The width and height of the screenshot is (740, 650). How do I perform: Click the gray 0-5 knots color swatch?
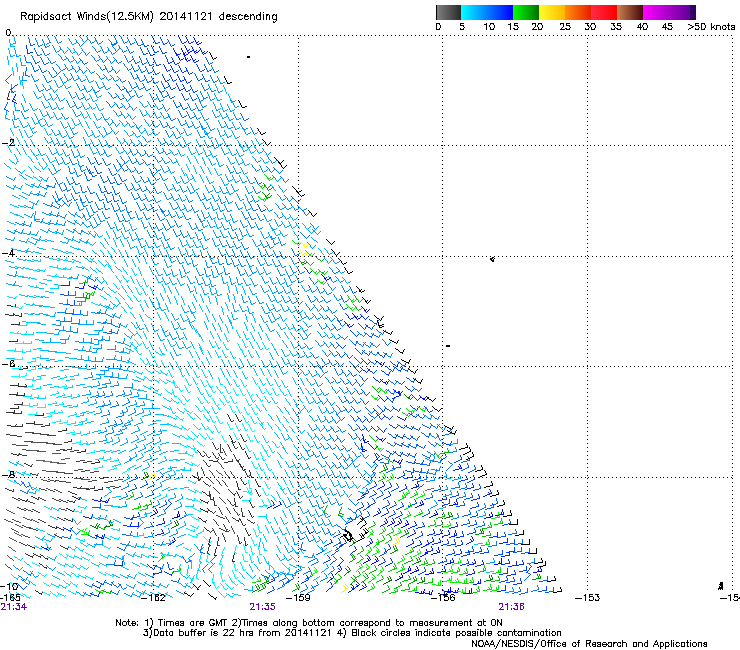pos(448,12)
